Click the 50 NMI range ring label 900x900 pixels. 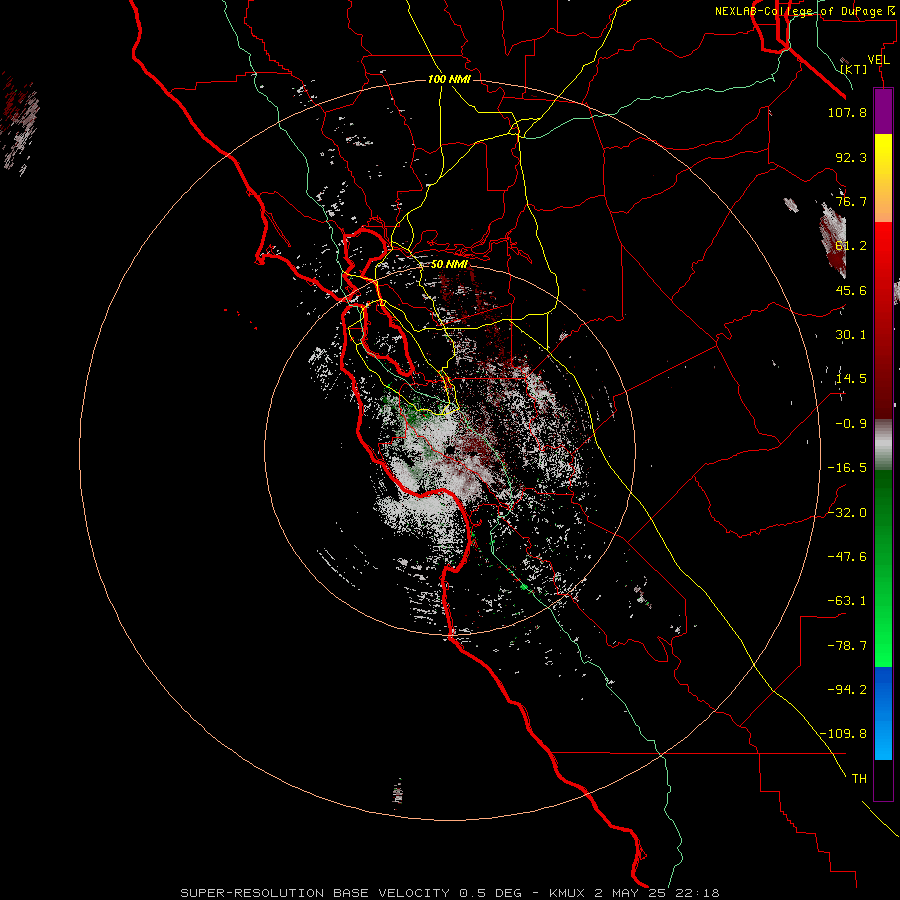[449, 265]
